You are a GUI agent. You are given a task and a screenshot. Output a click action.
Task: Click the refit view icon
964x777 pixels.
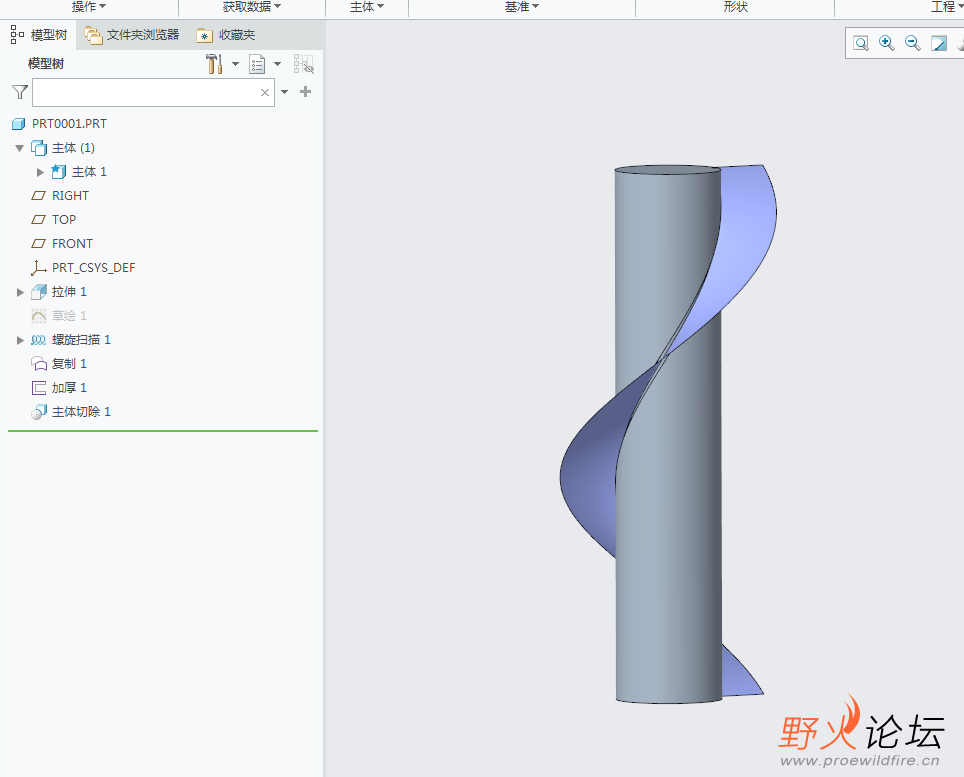pos(861,43)
